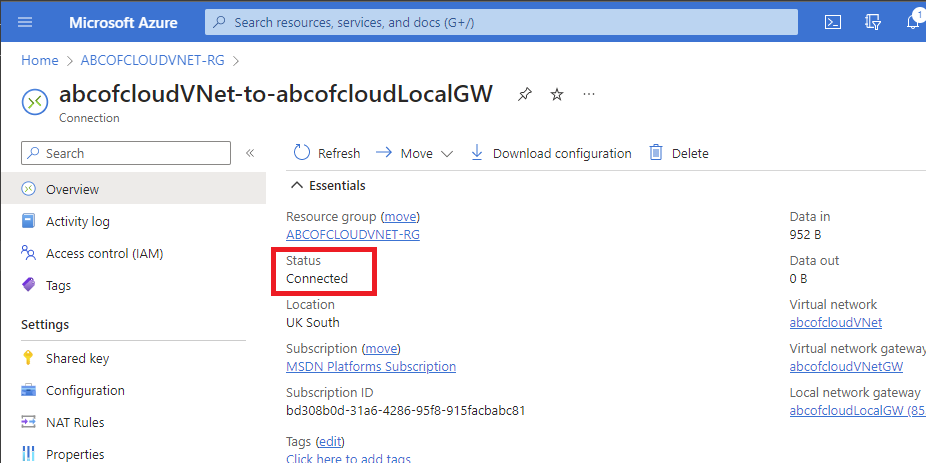The width and height of the screenshot is (926, 463).
Task: Open the ABCOFCLOUDVNET-RG resource group link
Action: (353, 234)
